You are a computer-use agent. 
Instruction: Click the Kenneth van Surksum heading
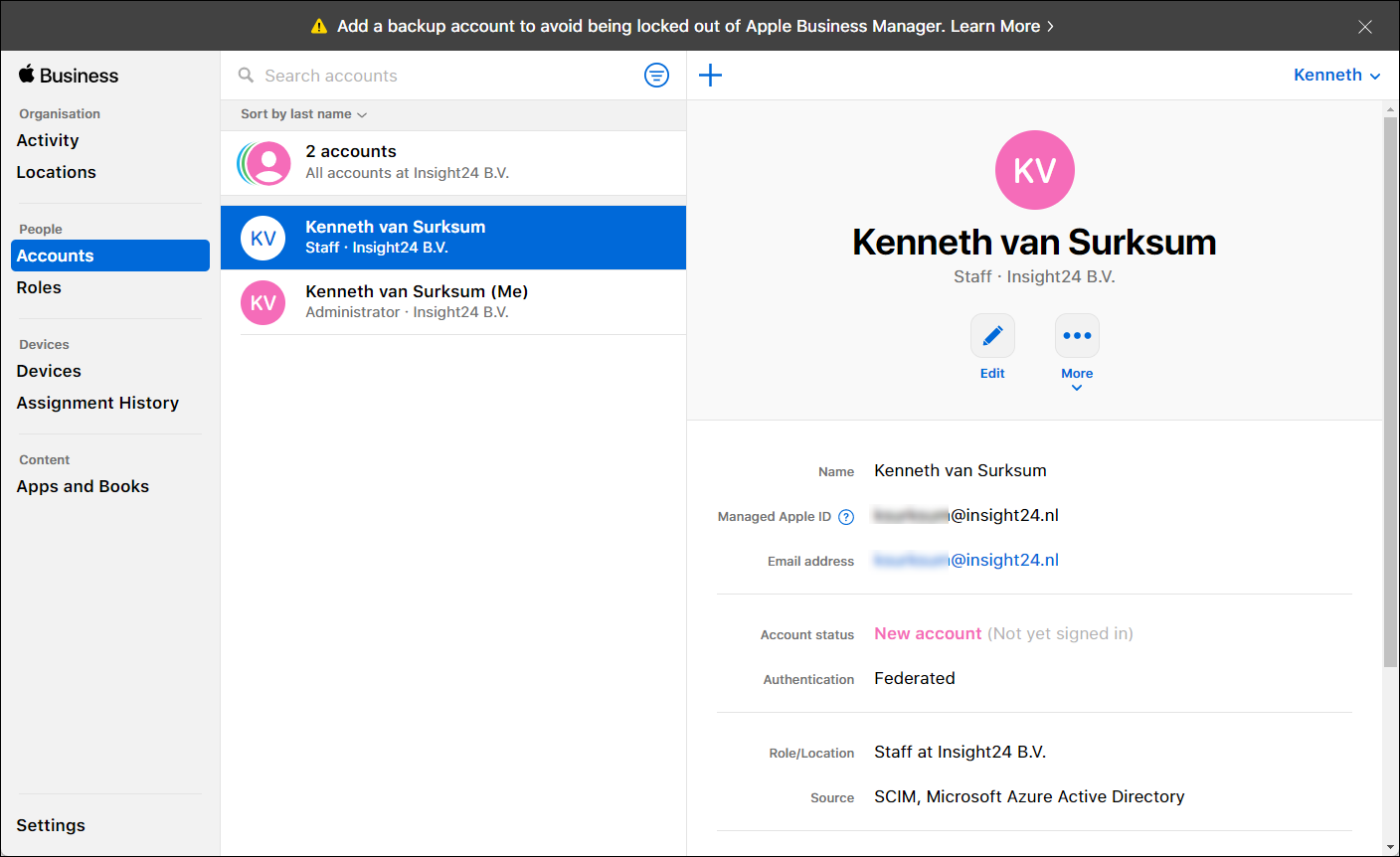[x=1034, y=243]
